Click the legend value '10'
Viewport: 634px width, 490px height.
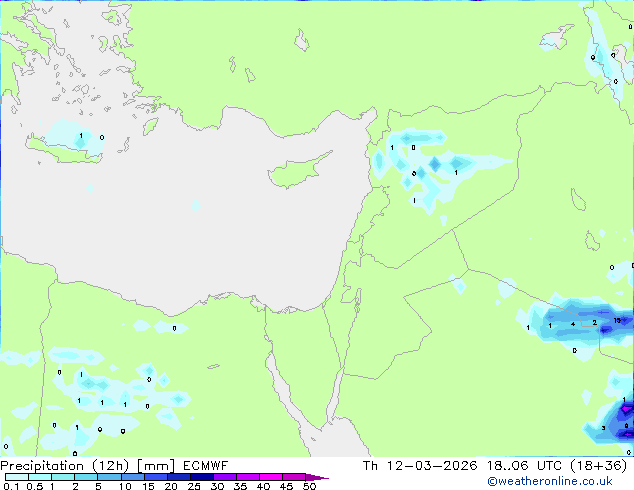pos(125,486)
